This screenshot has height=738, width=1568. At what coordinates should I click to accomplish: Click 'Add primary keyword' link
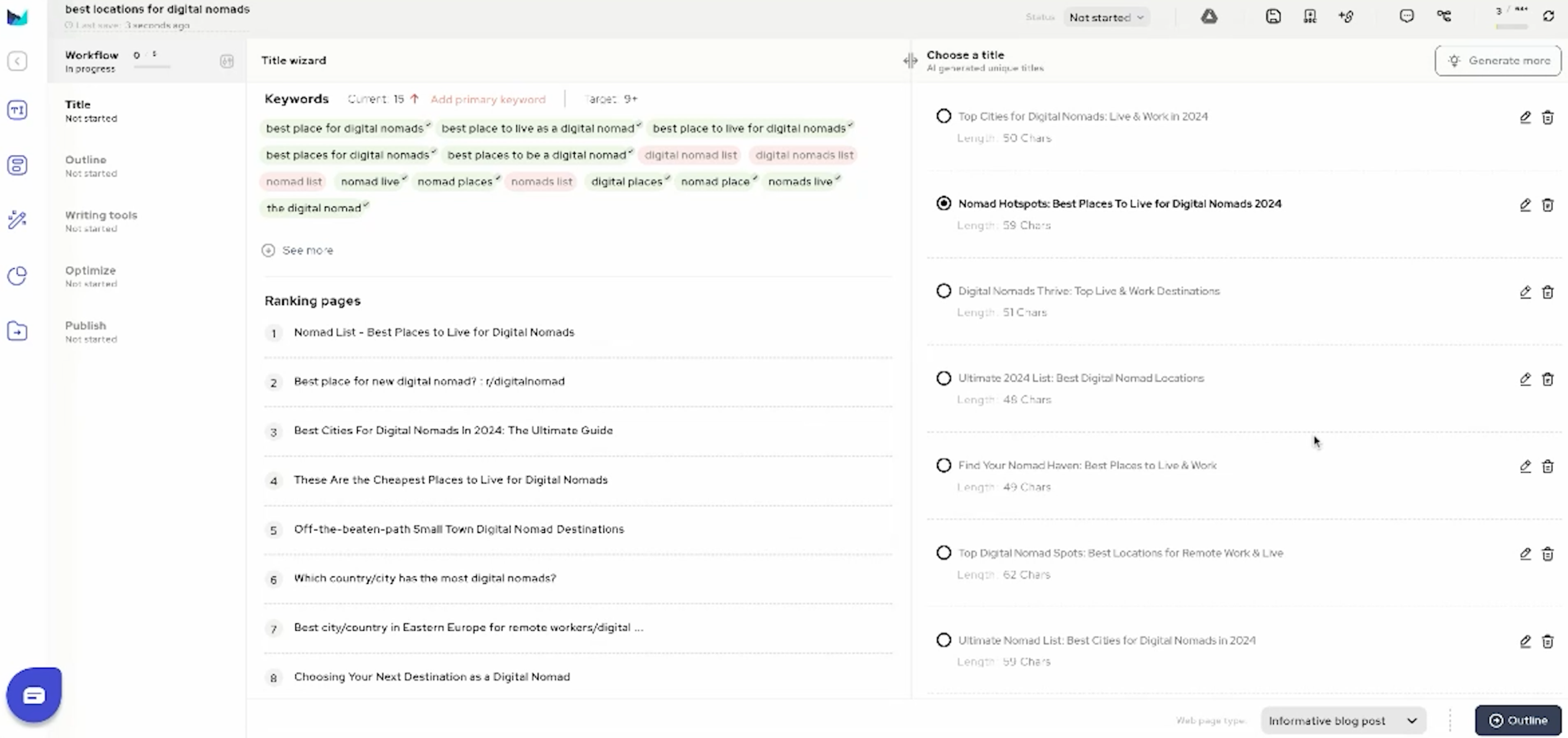(488, 99)
